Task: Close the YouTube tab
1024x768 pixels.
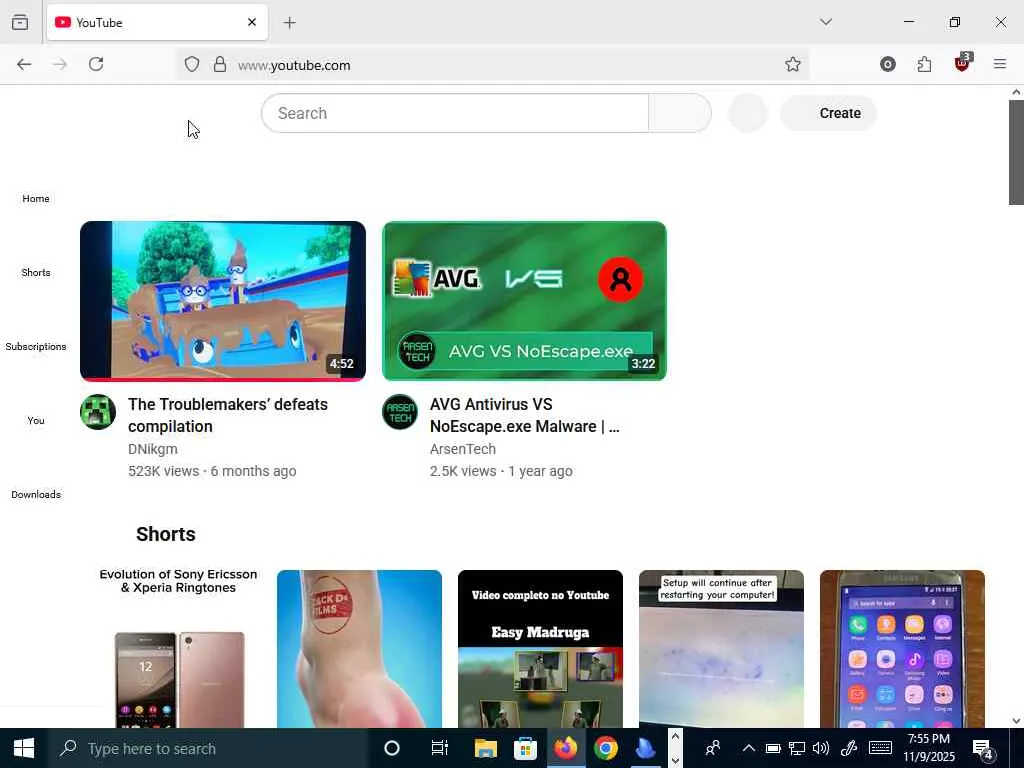Action: [x=252, y=22]
